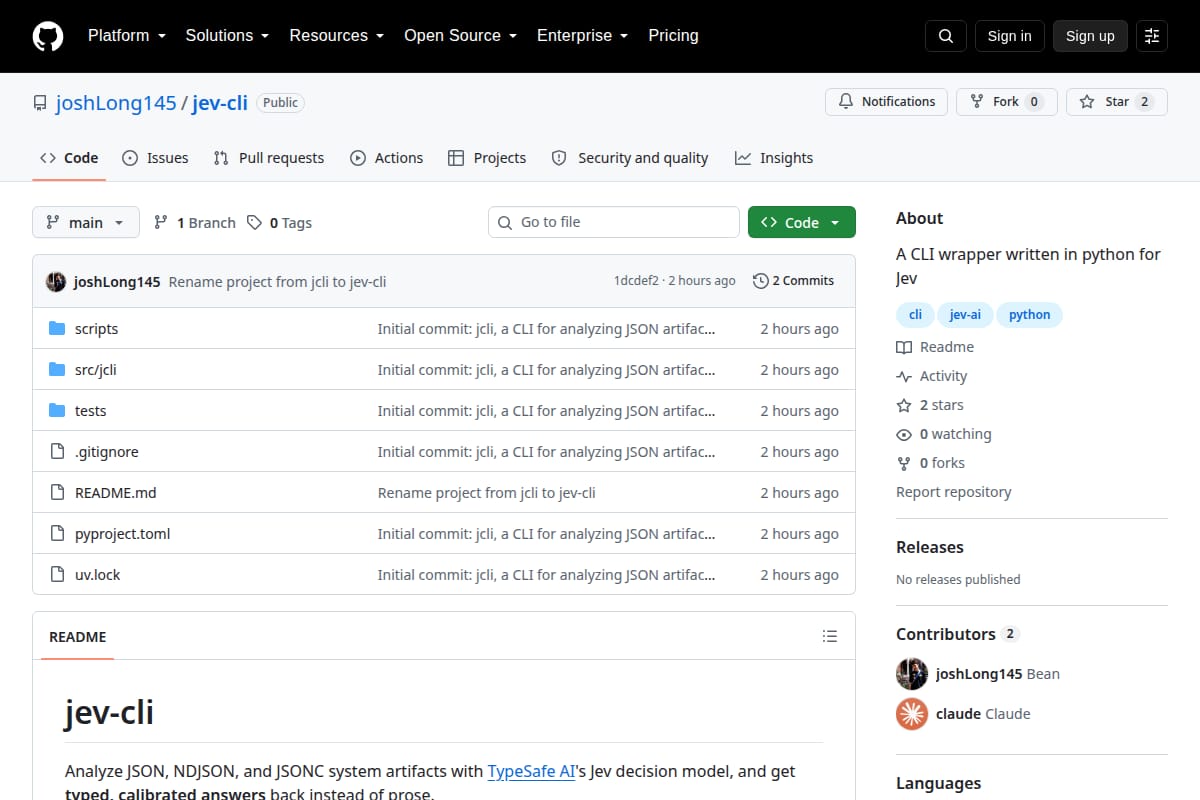Image resolution: width=1200 pixels, height=800 pixels.
Task: Click the pyproject.toml file icon
Action: [x=57, y=534]
